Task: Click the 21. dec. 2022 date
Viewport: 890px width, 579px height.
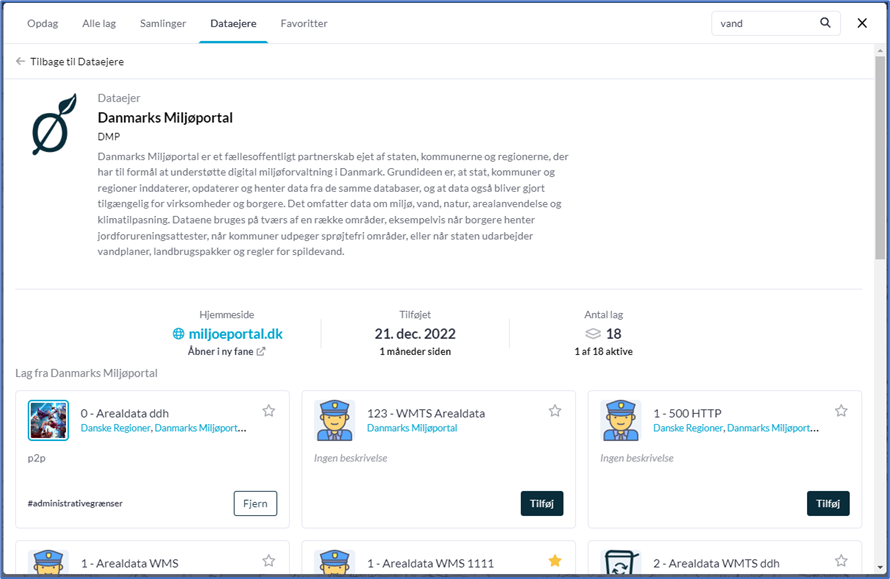Action: [x=415, y=334]
